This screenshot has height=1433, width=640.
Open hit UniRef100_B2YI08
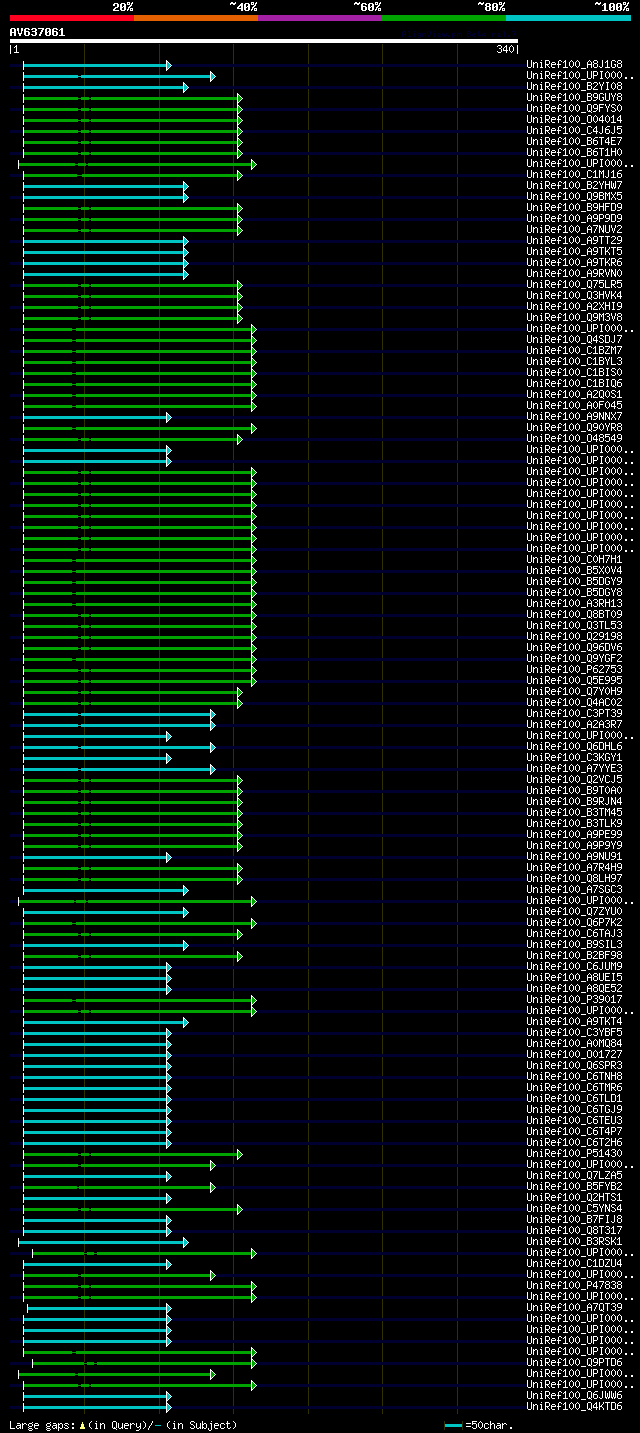(x=574, y=87)
